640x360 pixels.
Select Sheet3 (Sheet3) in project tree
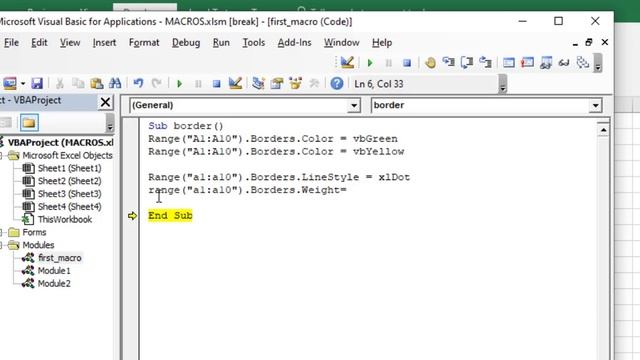pyautogui.click(x=69, y=194)
